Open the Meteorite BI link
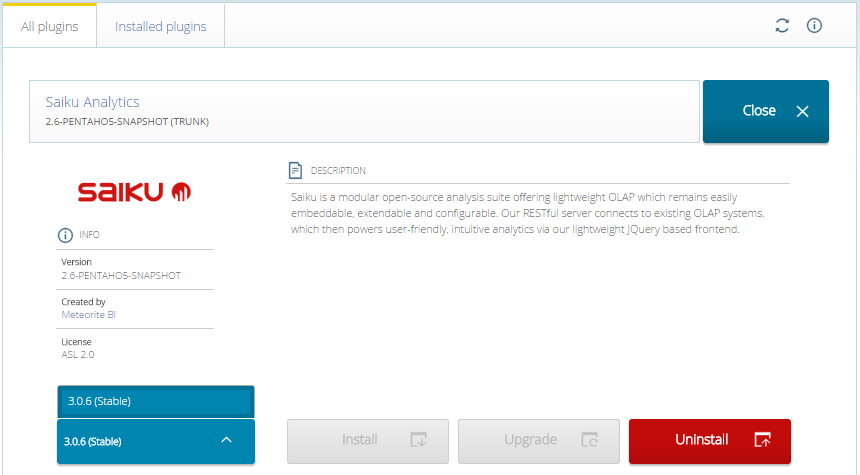This screenshot has height=475, width=860. click(88, 315)
